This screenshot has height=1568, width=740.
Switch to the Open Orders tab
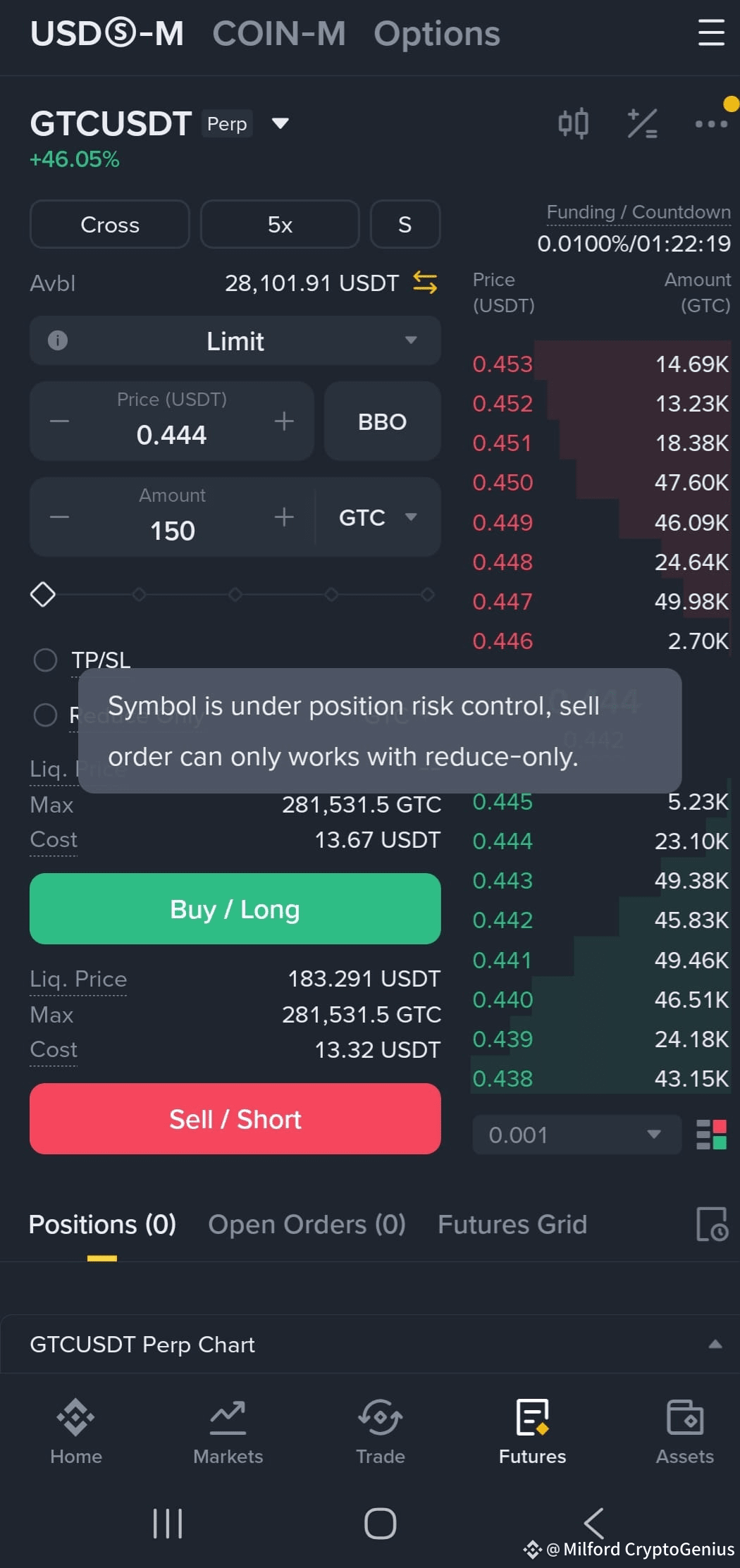pyautogui.click(x=307, y=1224)
